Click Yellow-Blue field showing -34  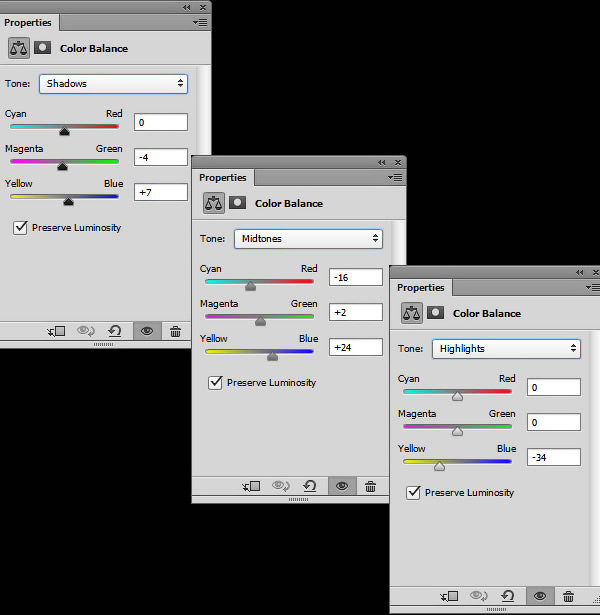click(x=554, y=457)
